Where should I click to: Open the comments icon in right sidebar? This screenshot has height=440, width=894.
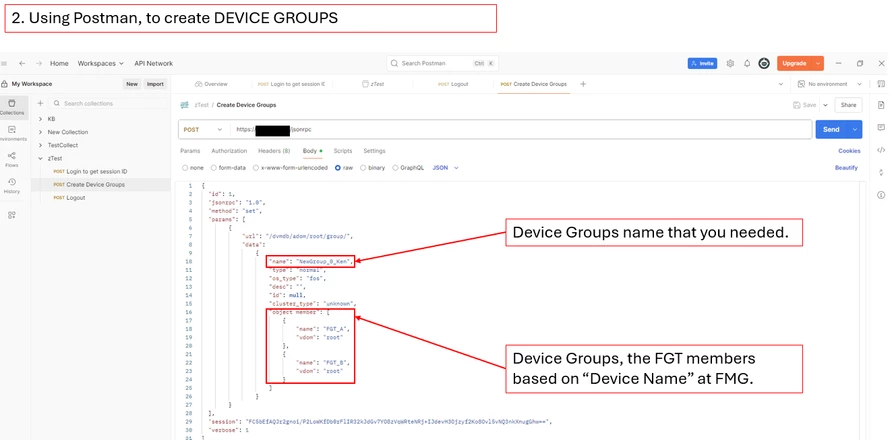[881, 127]
